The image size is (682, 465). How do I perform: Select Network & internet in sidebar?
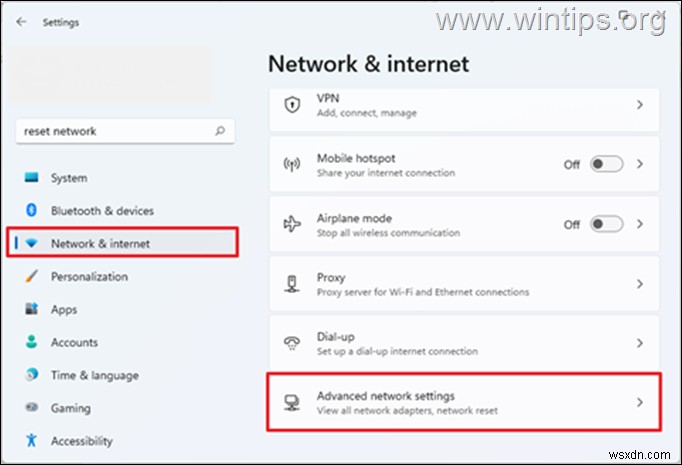click(x=100, y=243)
